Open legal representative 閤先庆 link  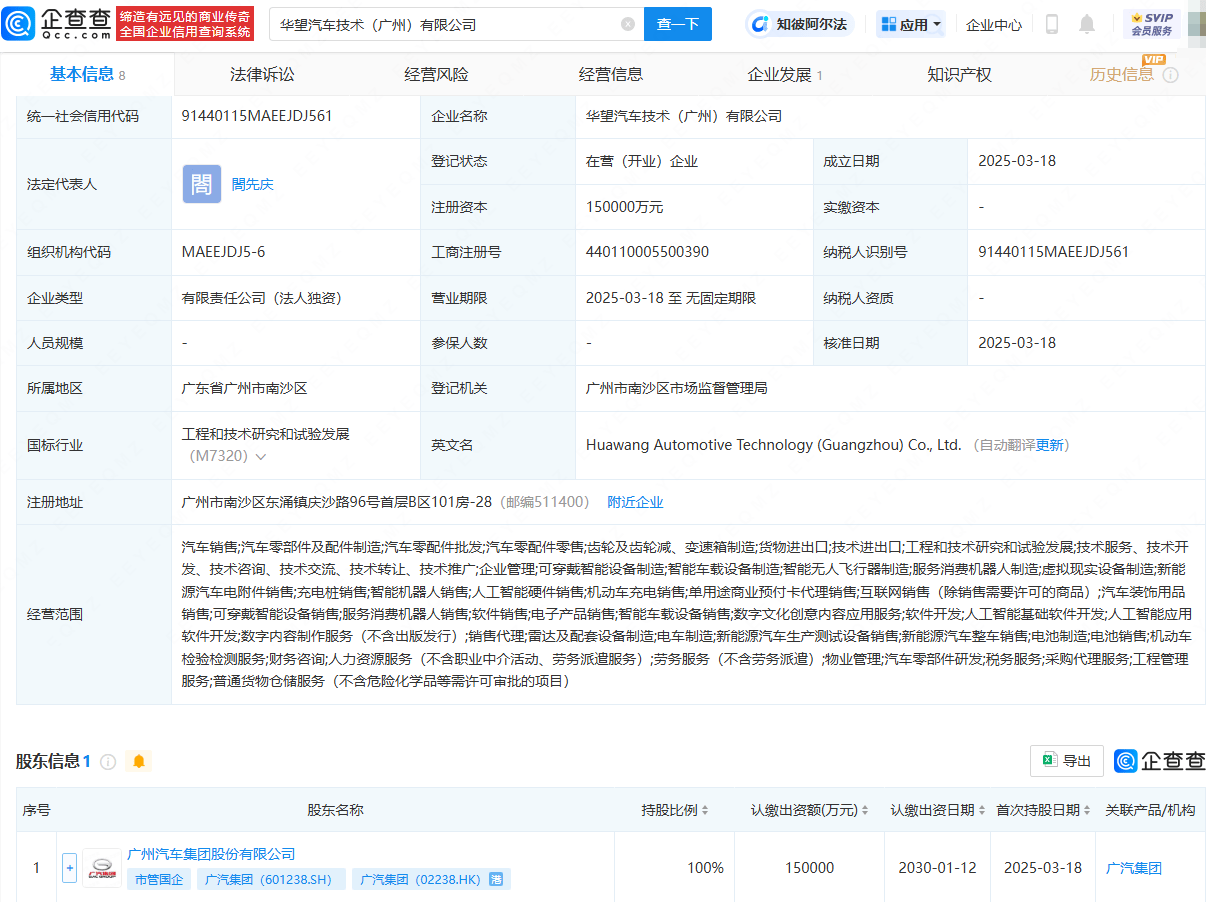coord(252,184)
